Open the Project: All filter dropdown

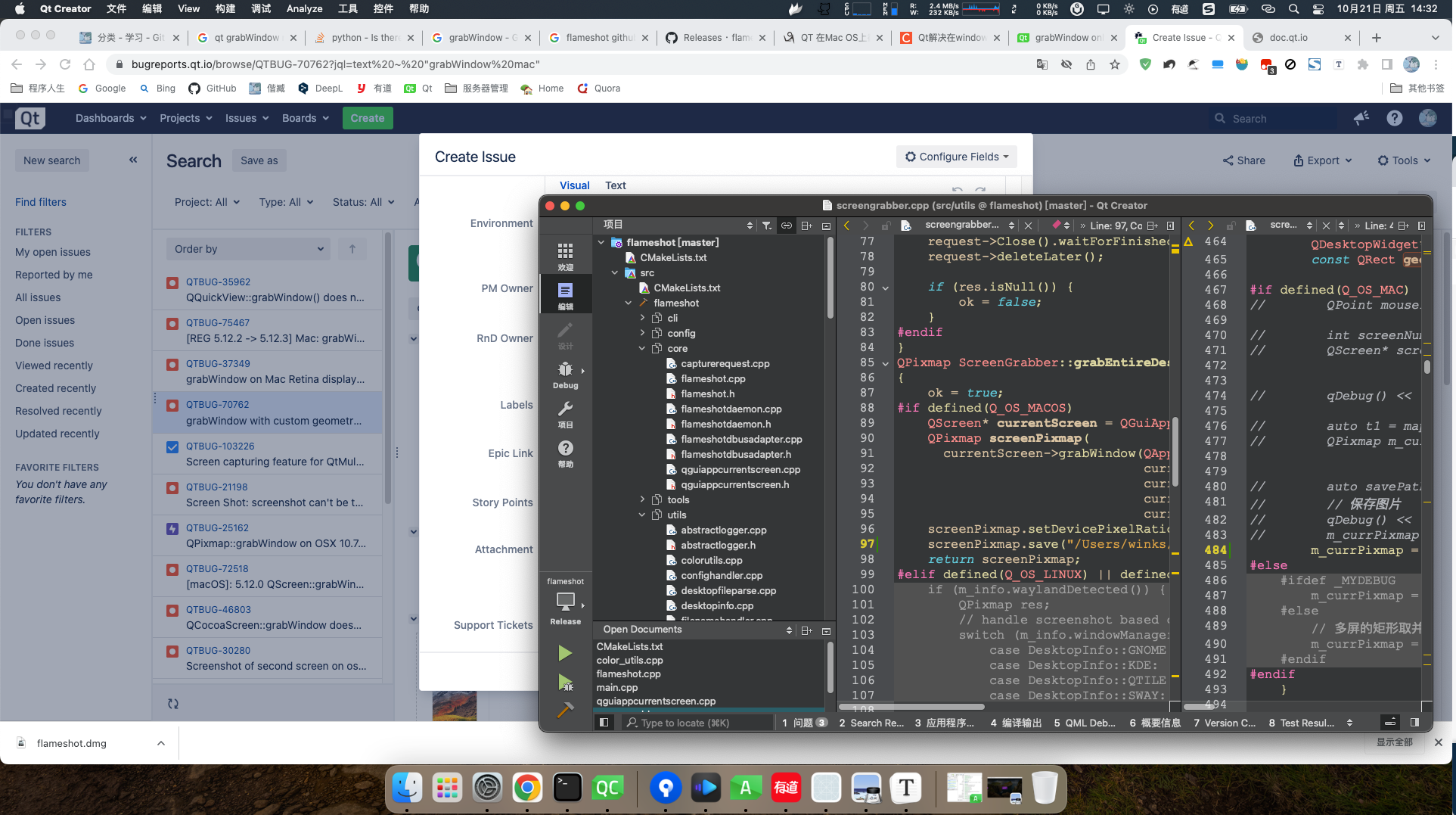[207, 202]
